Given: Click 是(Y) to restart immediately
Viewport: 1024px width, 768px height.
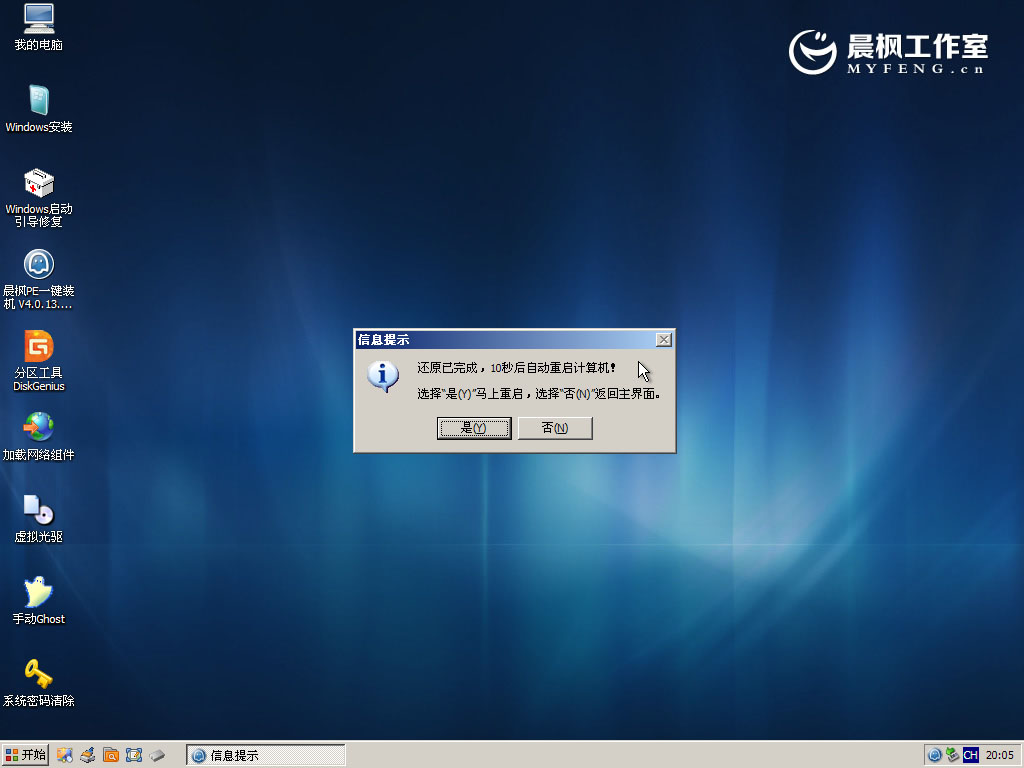Looking at the screenshot, I should tap(474, 428).
